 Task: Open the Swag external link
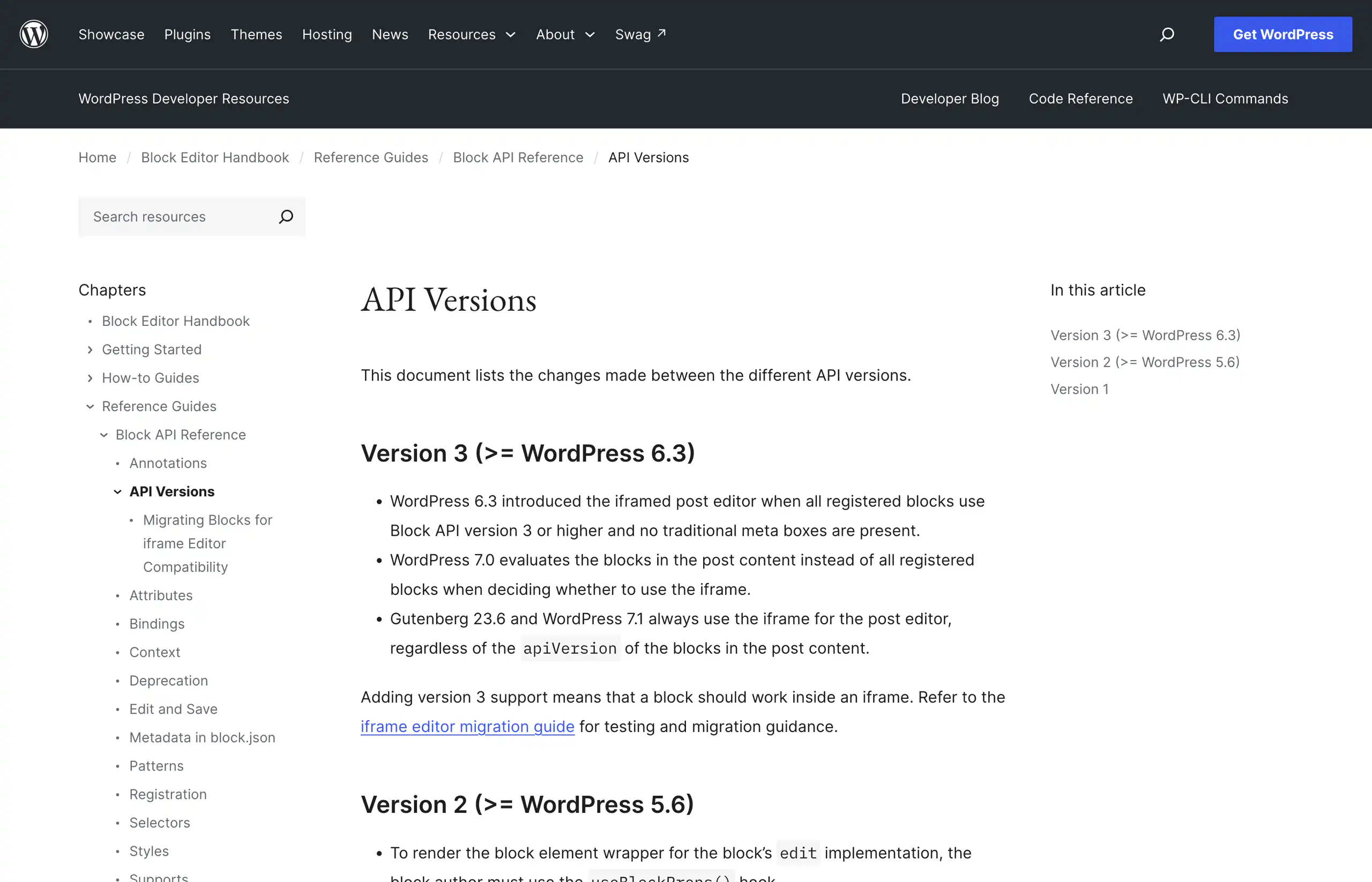(x=640, y=34)
